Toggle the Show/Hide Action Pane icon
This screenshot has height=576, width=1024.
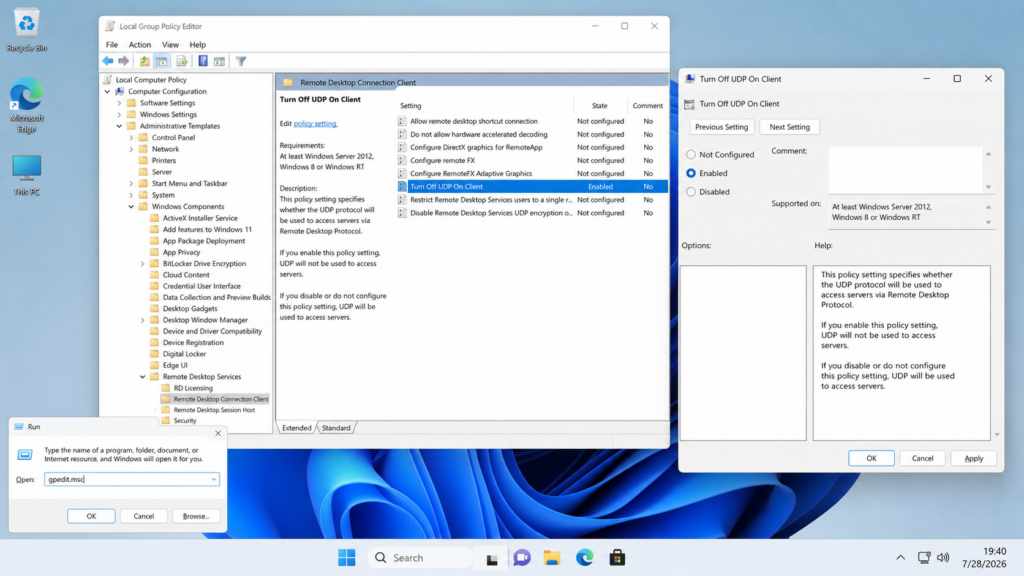click(x=219, y=61)
